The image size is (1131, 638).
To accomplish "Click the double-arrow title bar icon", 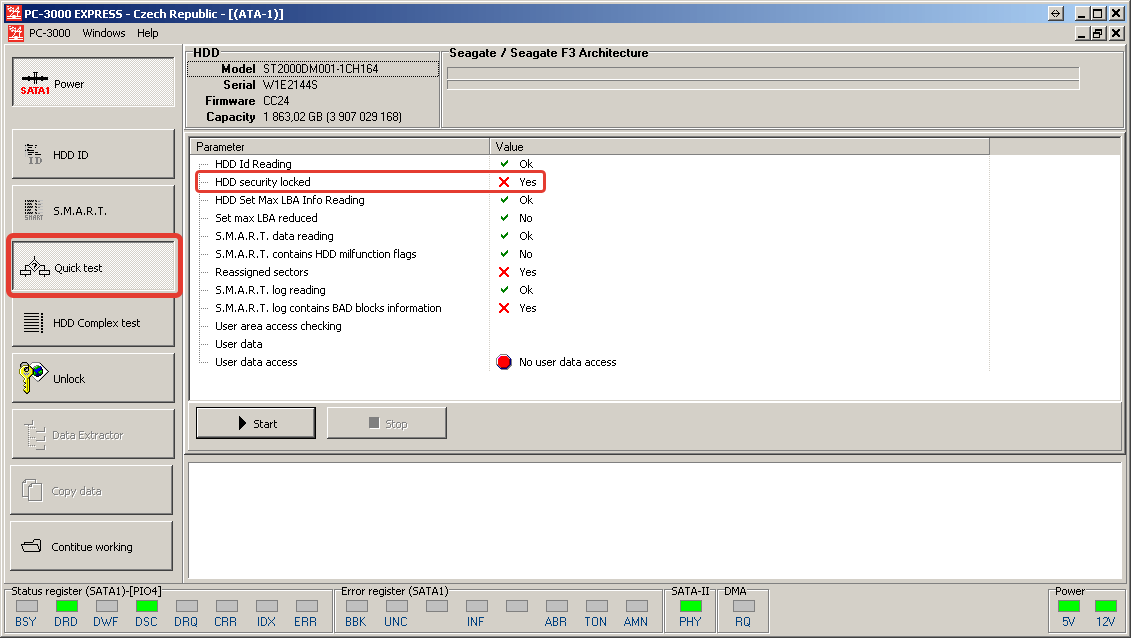I will pyautogui.click(x=1055, y=13).
